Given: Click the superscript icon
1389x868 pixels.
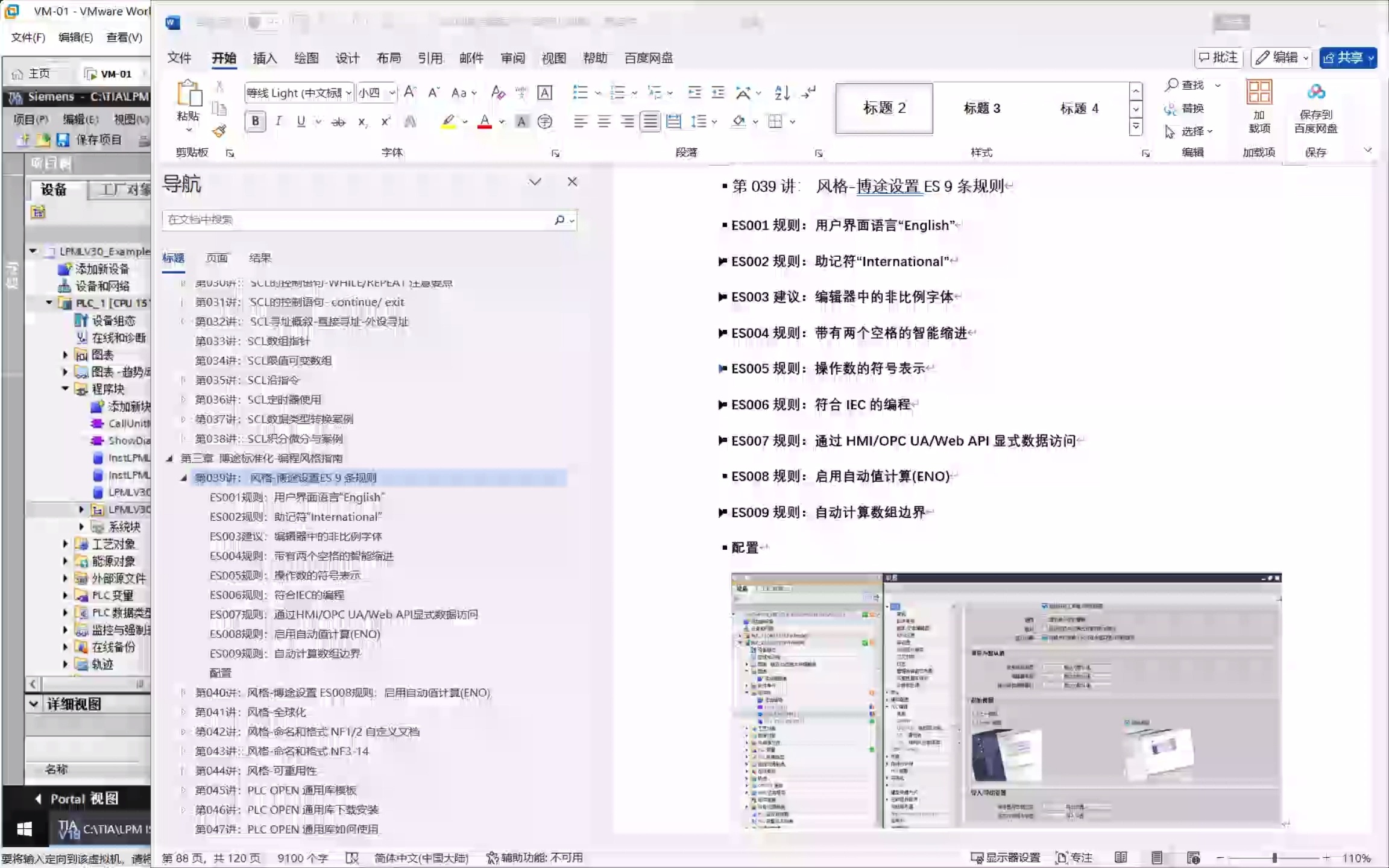Looking at the screenshot, I should pos(386,122).
